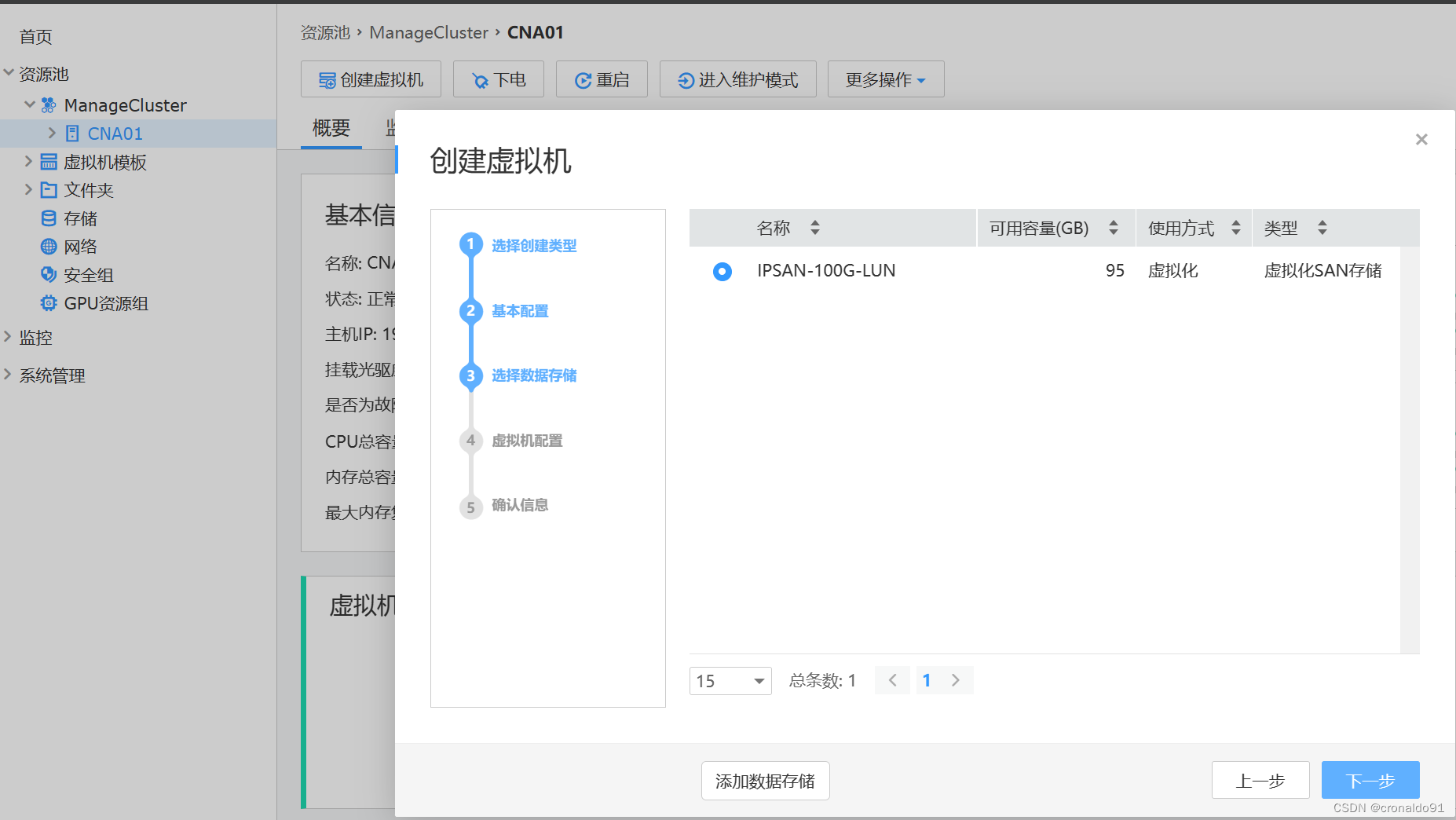Go to next page arrow in pagination
1456x820 pixels.
coord(956,680)
